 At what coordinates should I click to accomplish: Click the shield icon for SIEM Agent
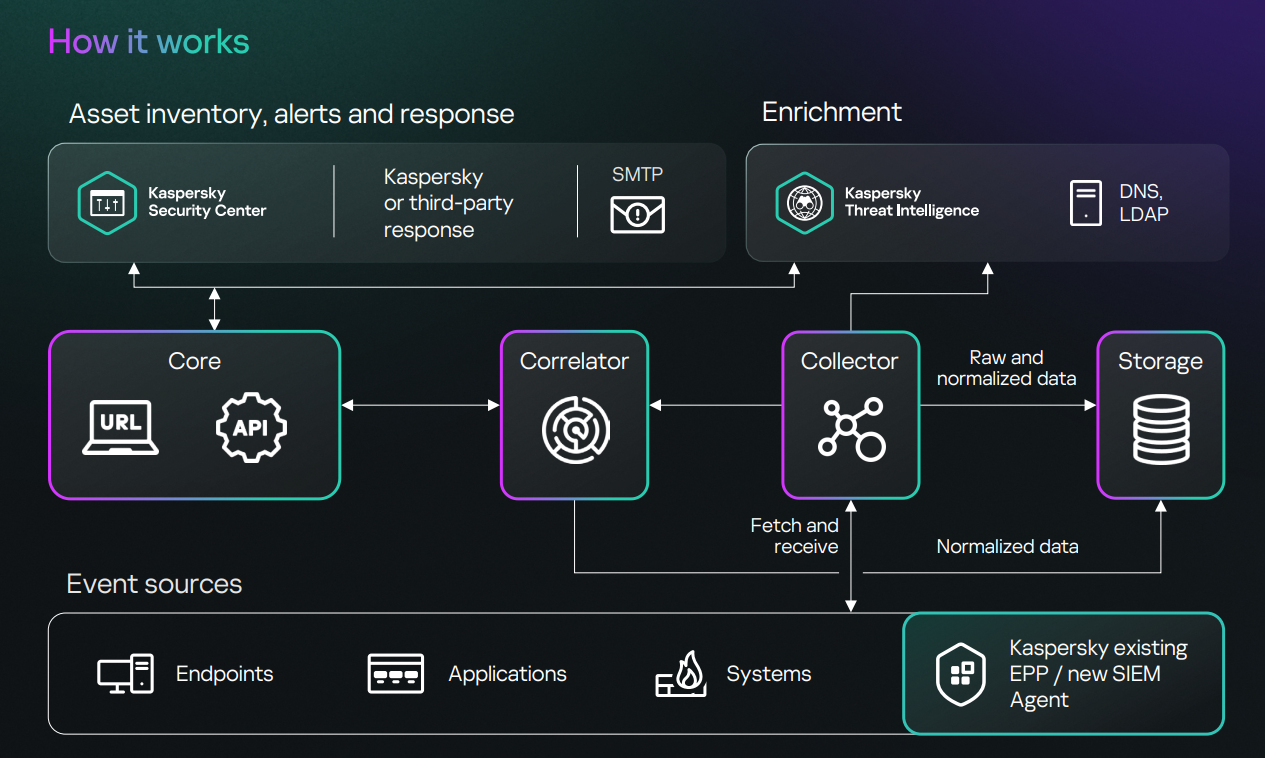click(960, 674)
